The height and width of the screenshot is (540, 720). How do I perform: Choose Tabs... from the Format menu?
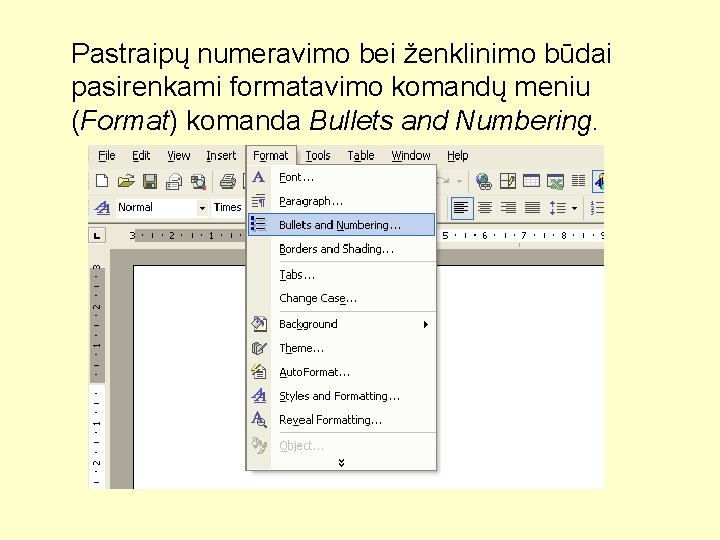pos(341,275)
